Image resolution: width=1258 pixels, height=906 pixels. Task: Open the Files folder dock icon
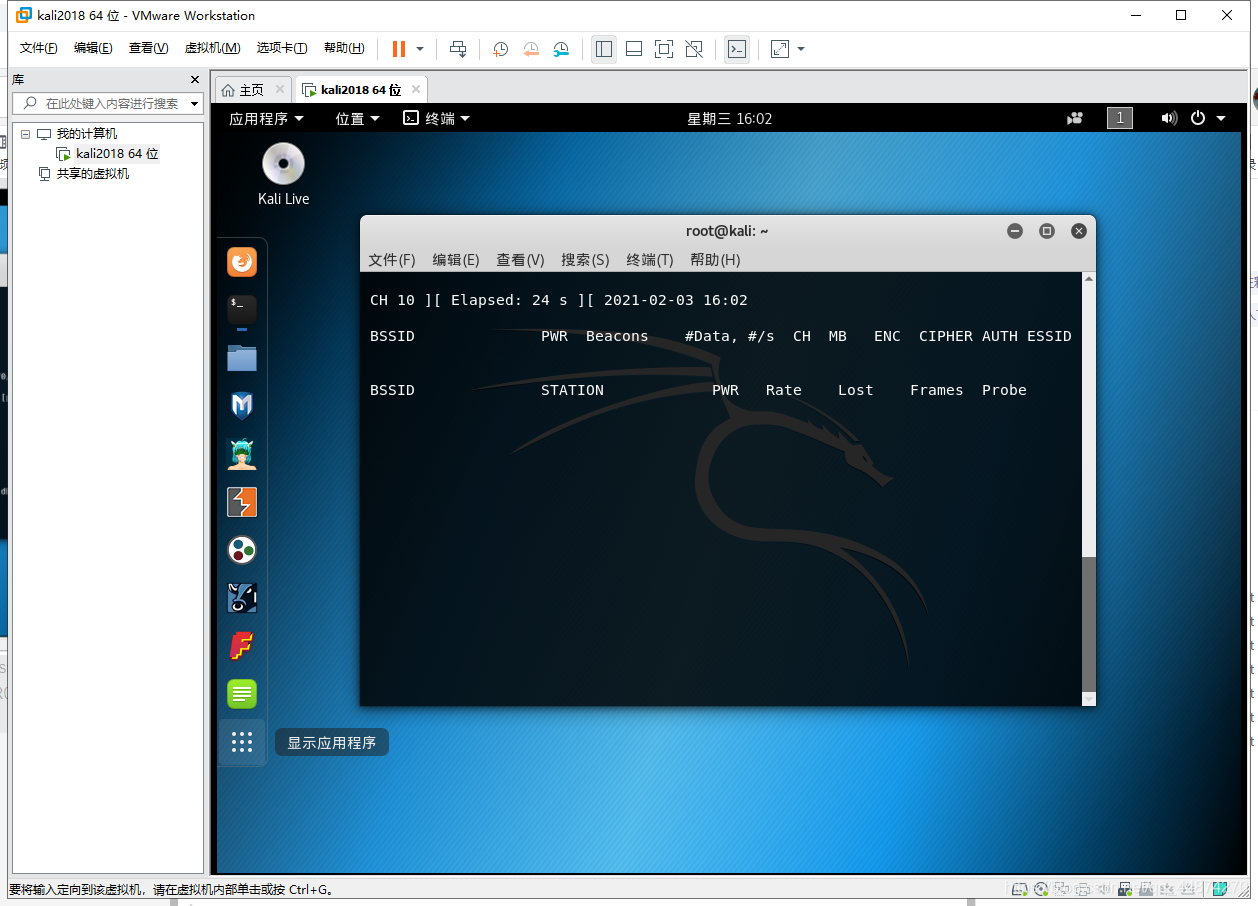point(242,358)
